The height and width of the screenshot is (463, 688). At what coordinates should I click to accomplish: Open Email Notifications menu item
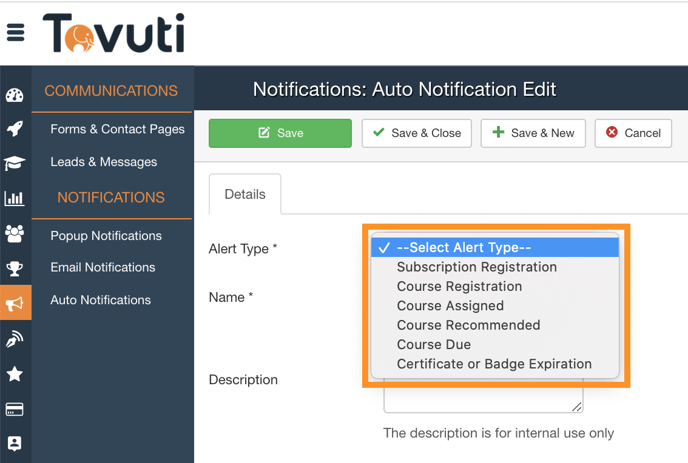103,267
